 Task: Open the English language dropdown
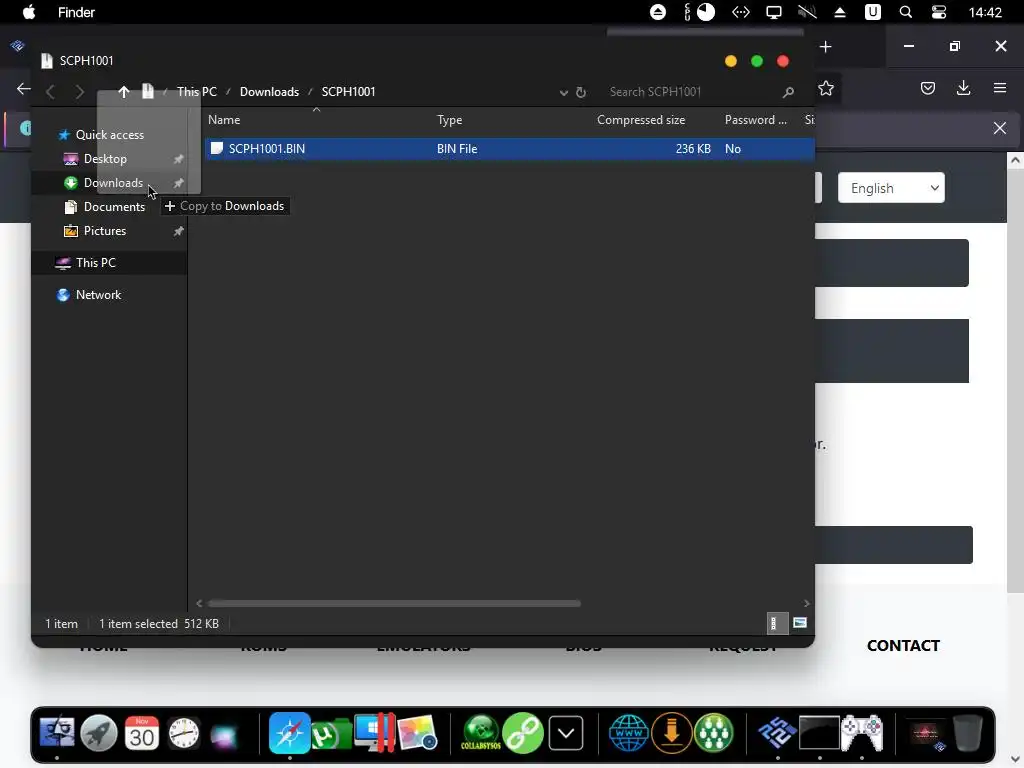[x=891, y=187]
